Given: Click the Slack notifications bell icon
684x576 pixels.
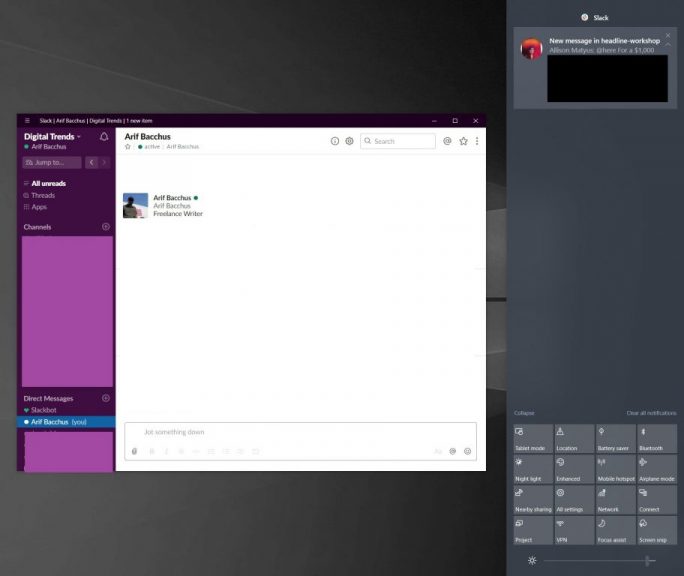Looking at the screenshot, I should point(104,137).
